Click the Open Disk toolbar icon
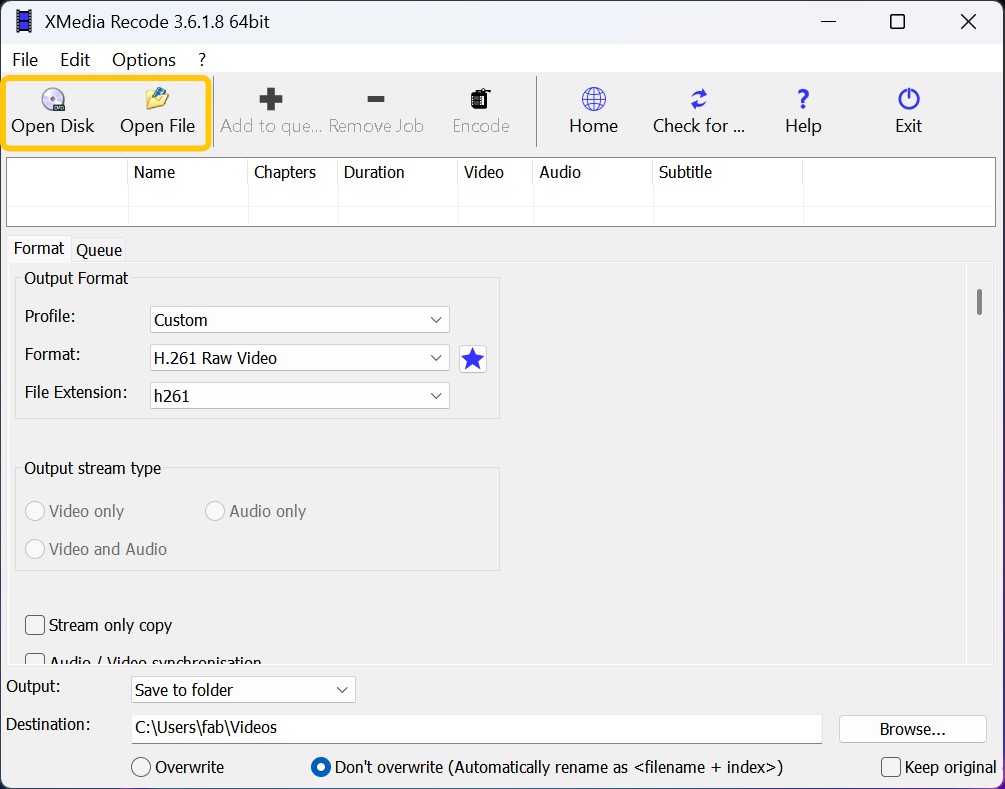Screen dimensions: 1005x789 (x=53, y=110)
